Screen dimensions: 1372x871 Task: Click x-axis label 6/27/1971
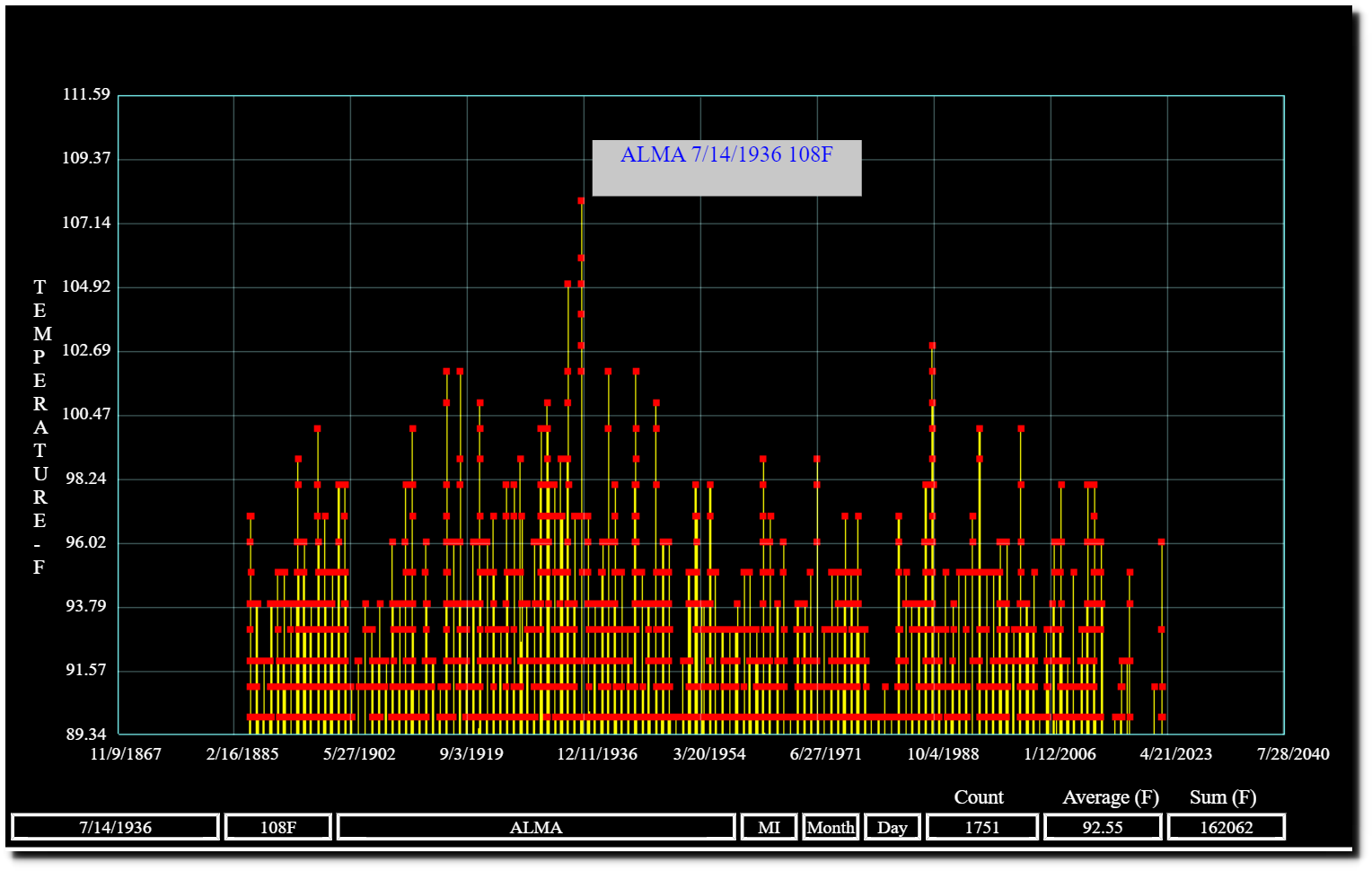pos(826,754)
